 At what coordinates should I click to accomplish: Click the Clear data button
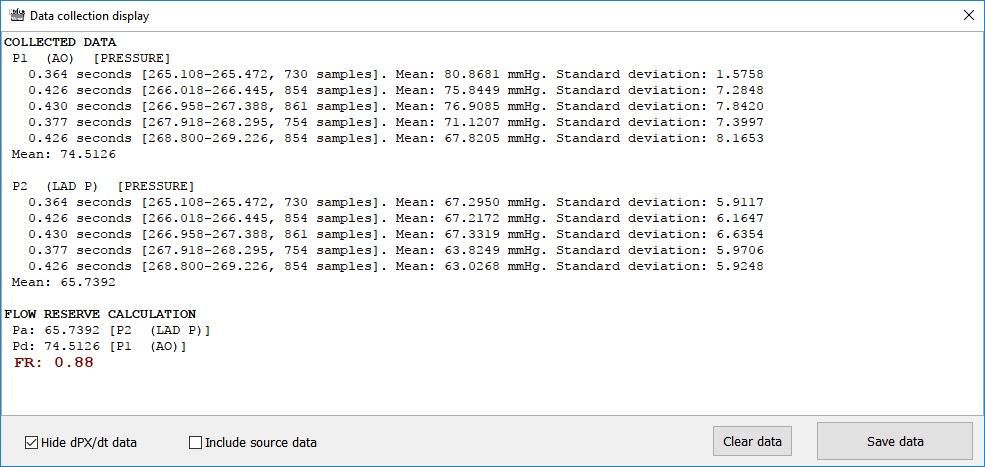(x=752, y=441)
